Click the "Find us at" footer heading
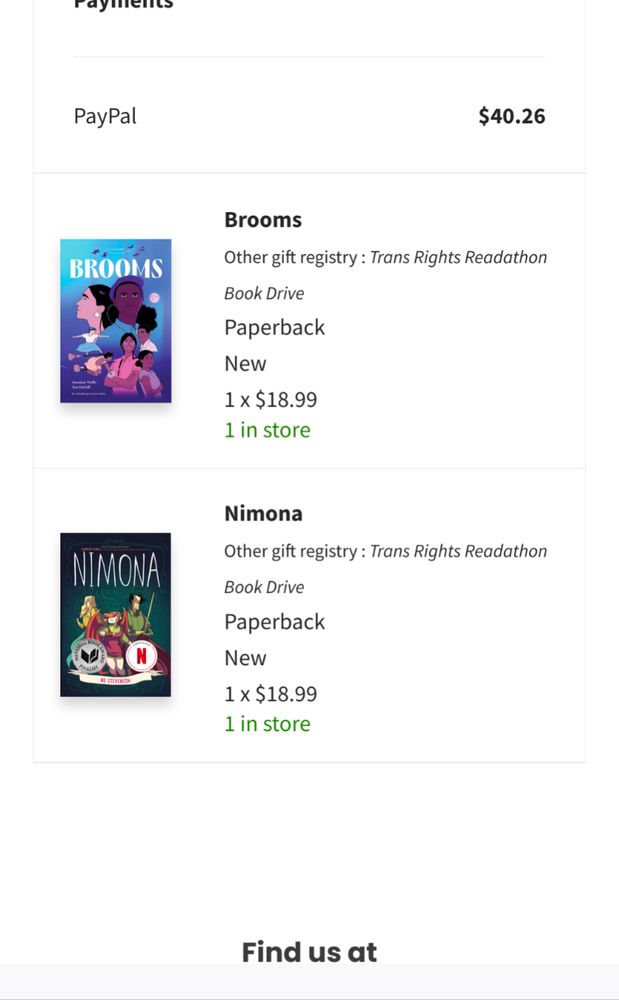Viewport: 619px width, 1000px height. (x=309, y=952)
